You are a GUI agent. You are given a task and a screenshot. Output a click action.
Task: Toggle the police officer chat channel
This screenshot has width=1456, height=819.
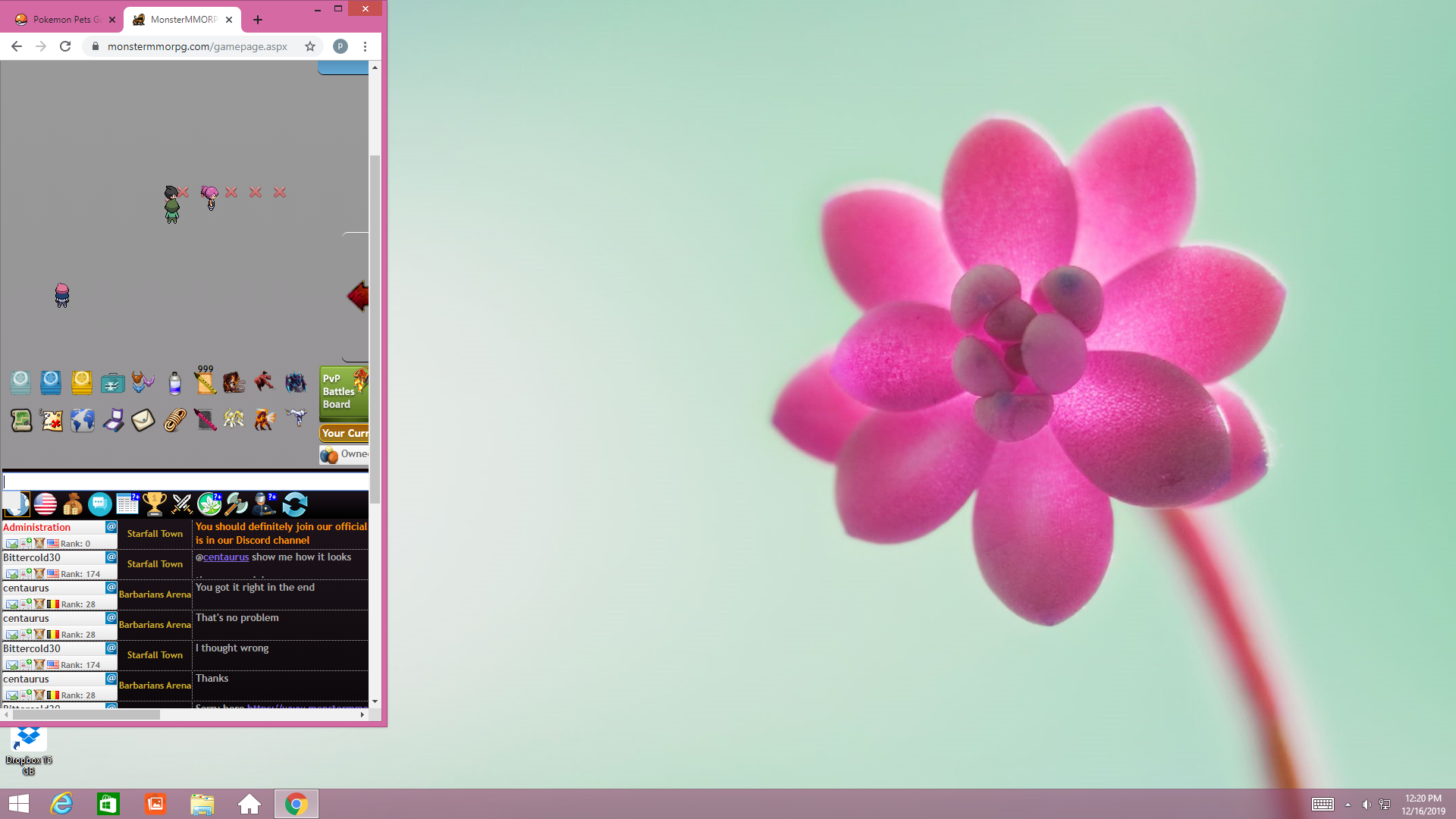(265, 504)
